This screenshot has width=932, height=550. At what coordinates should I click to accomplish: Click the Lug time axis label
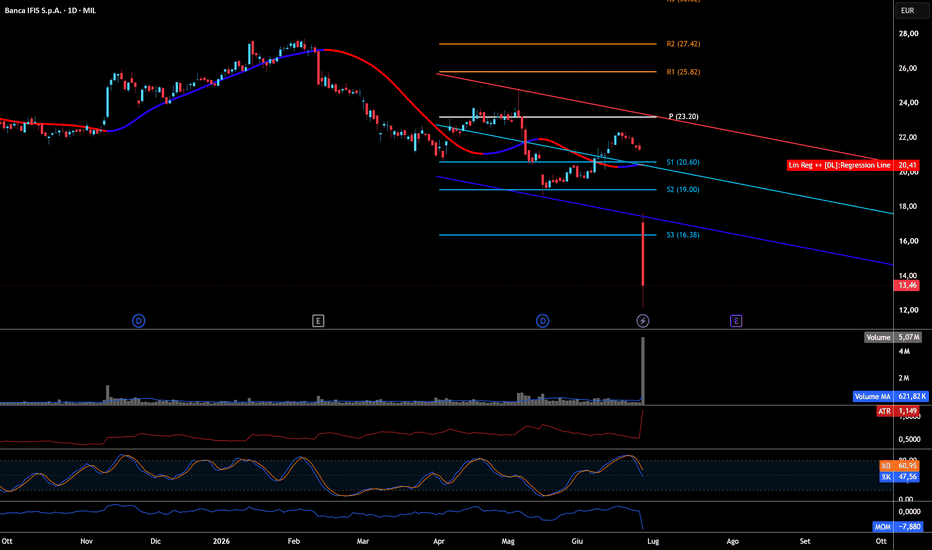[x=653, y=541]
